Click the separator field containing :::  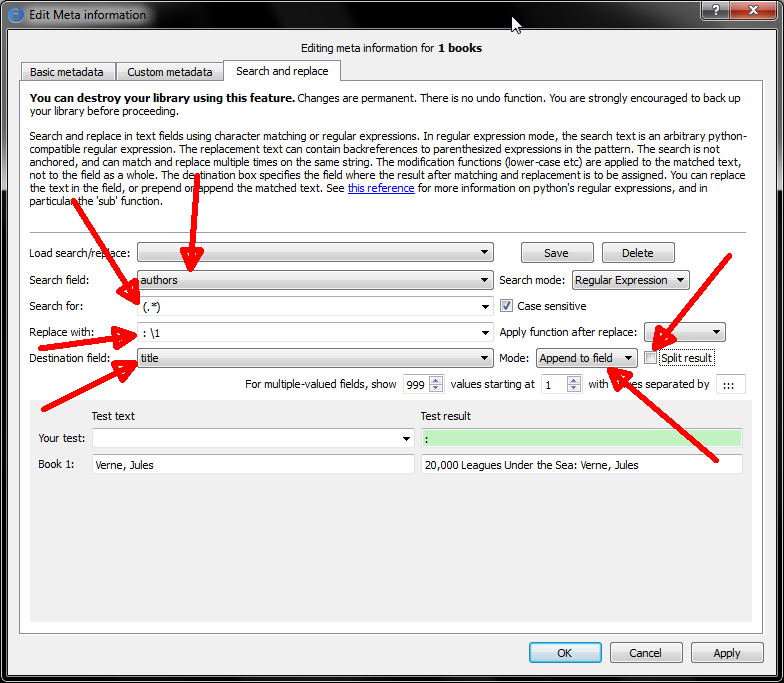point(730,384)
